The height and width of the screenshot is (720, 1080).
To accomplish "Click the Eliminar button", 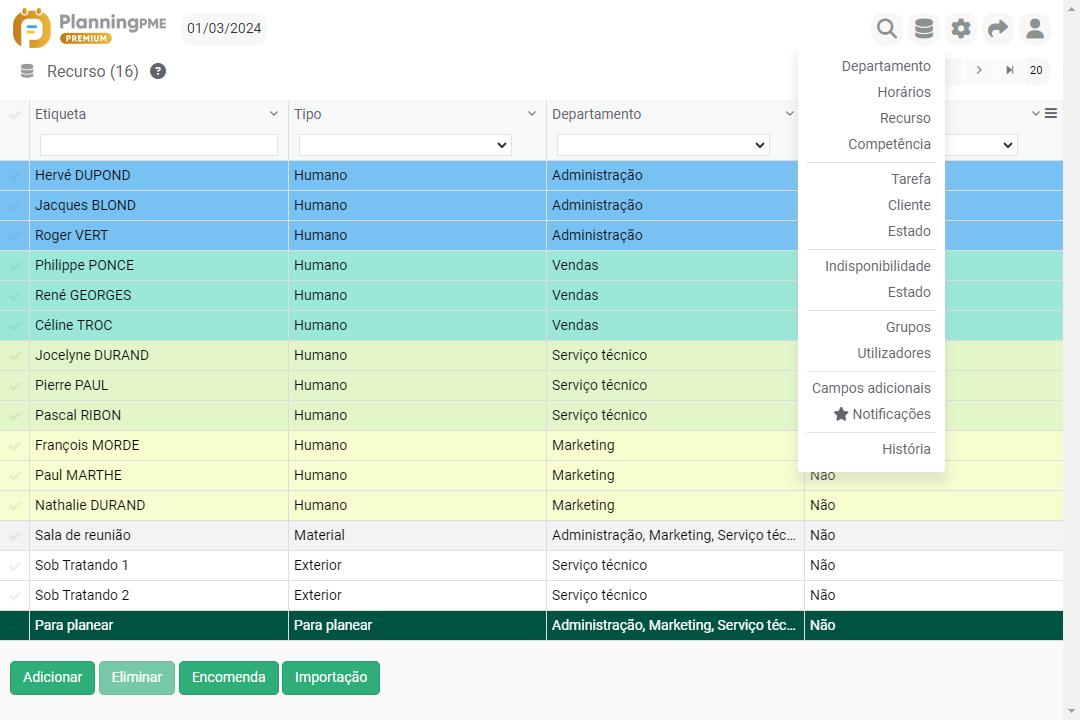I will click(x=136, y=677).
